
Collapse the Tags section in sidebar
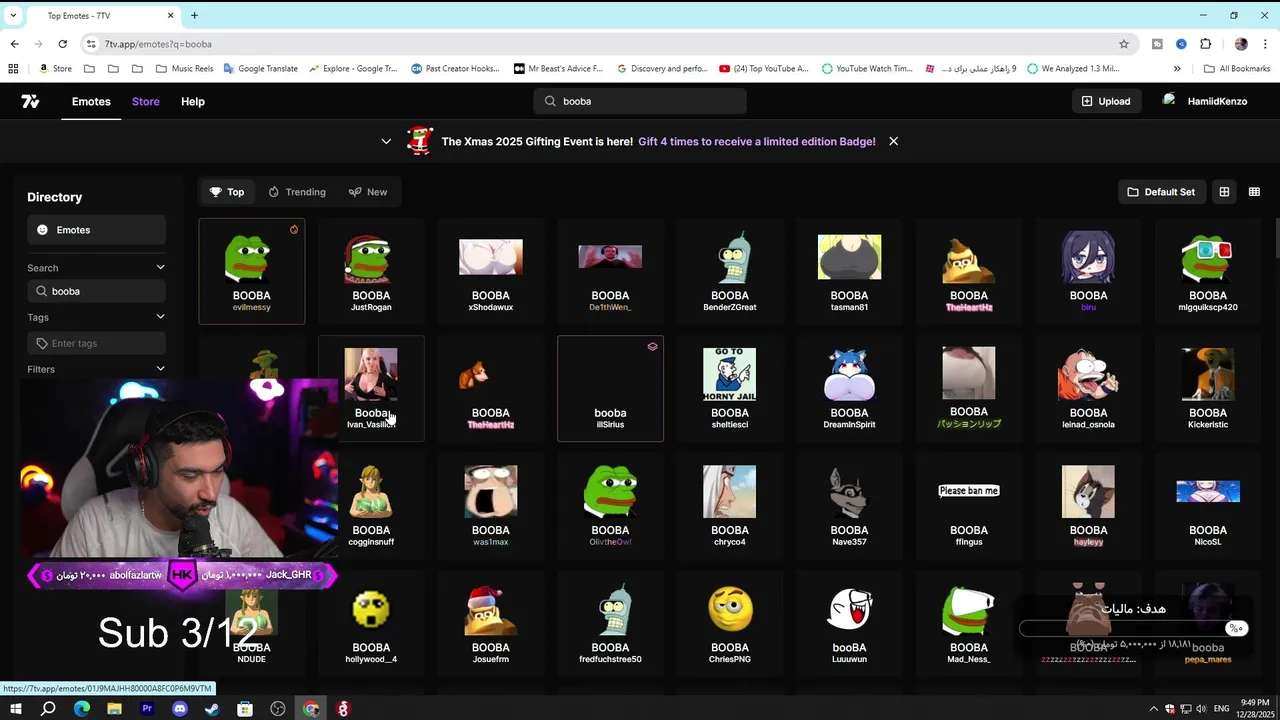pos(160,317)
